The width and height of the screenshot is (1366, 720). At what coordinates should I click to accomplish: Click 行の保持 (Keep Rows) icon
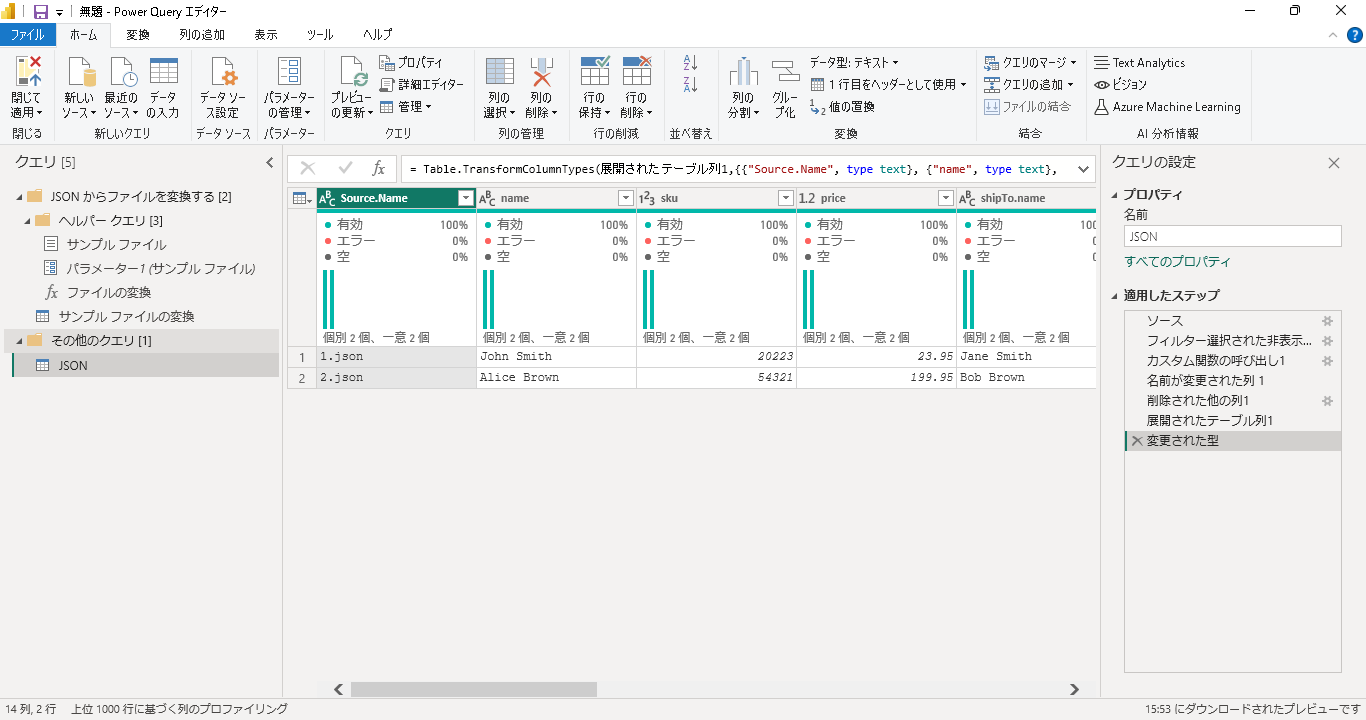[595, 71]
